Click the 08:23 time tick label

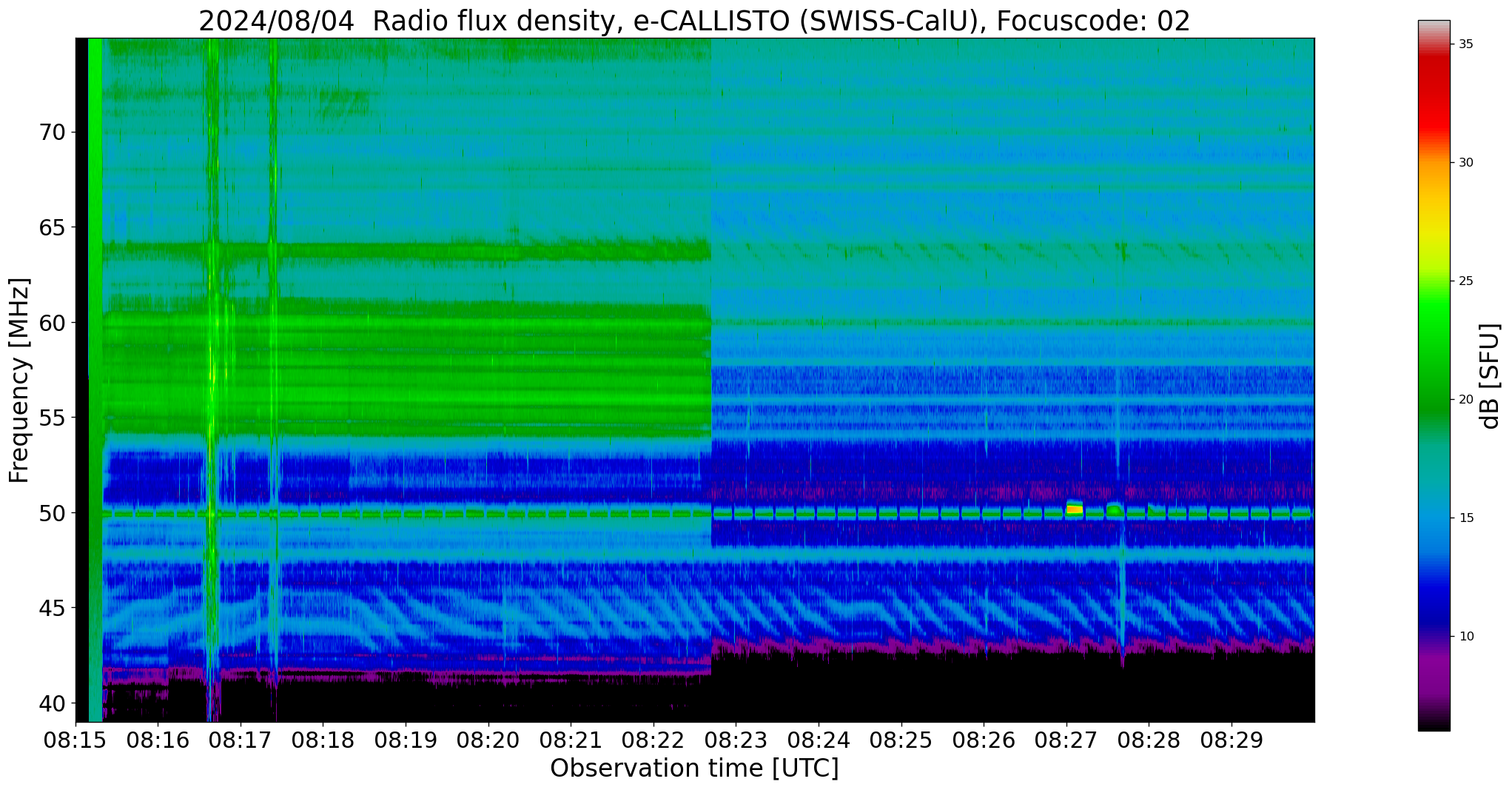[x=736, y=740]
